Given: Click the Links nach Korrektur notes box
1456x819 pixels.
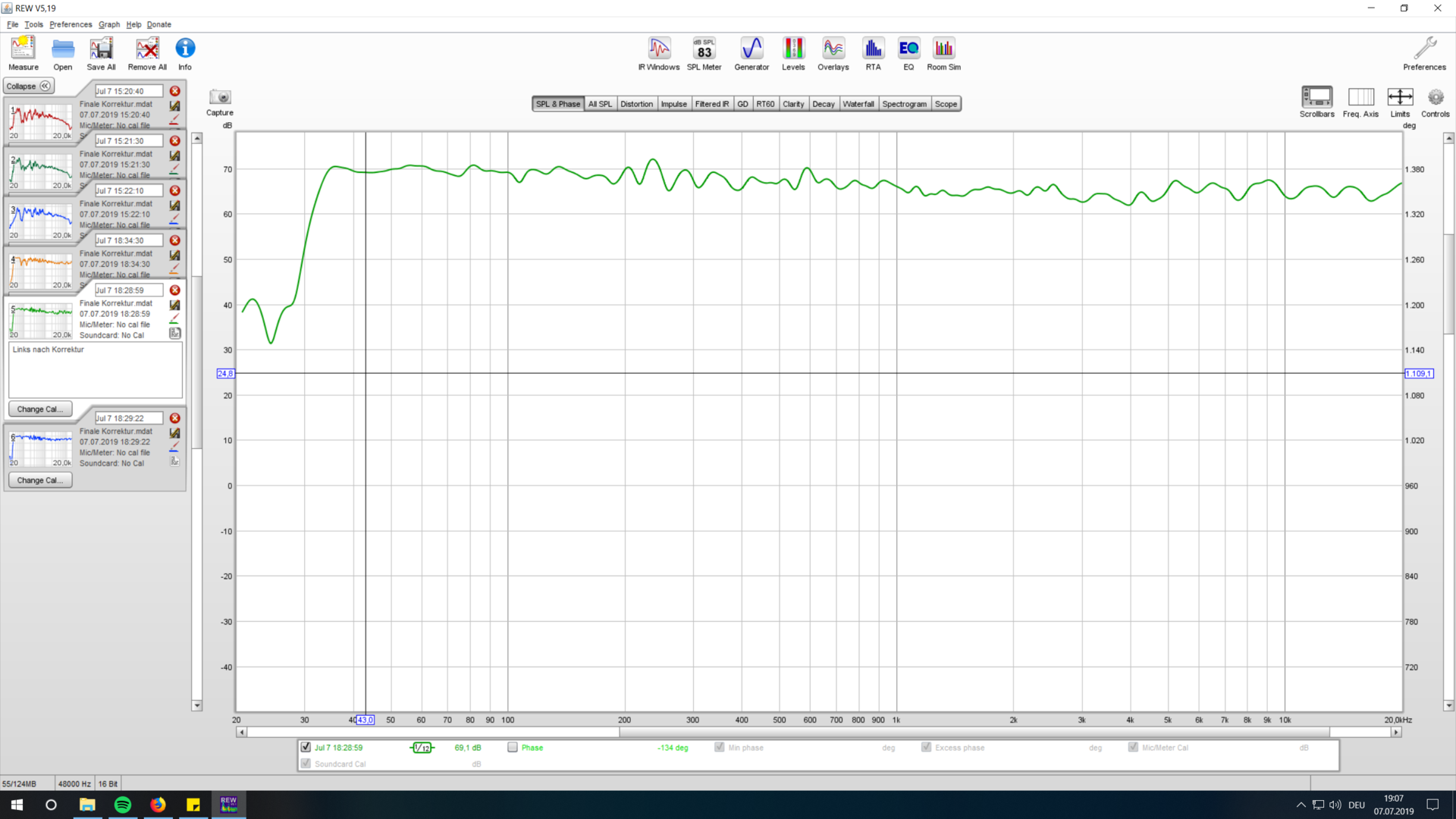Looking at the screenshot, I should pyautogui.click(x=96, y=369).
